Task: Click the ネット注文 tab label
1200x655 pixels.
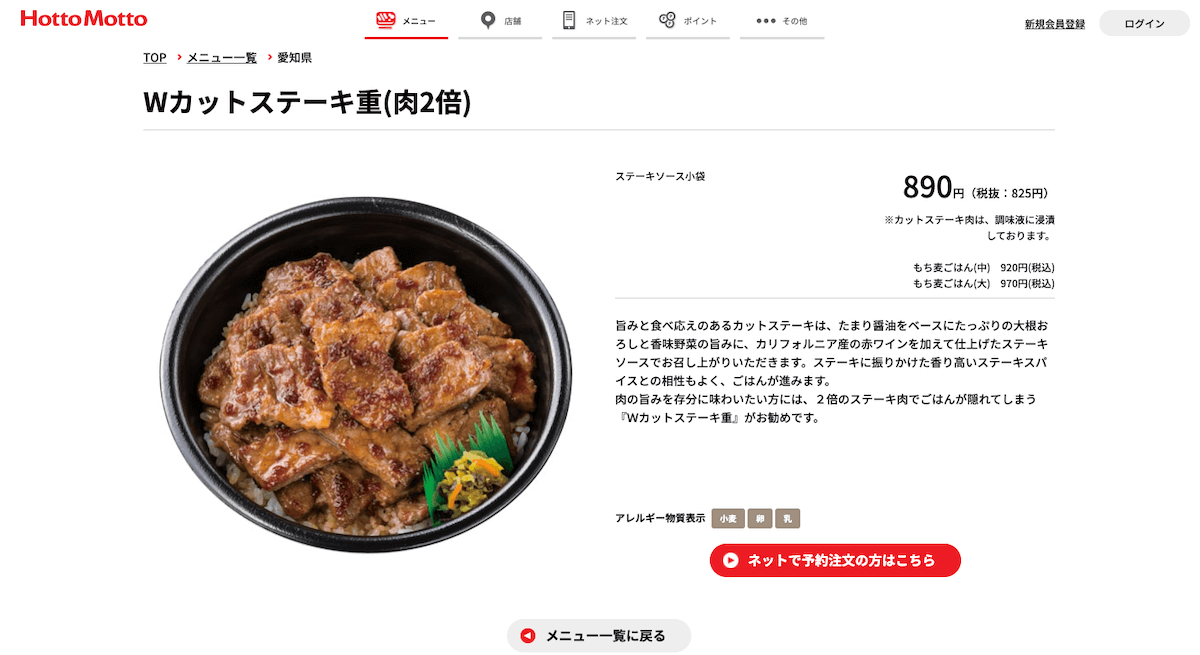Action: pos(607,21)
